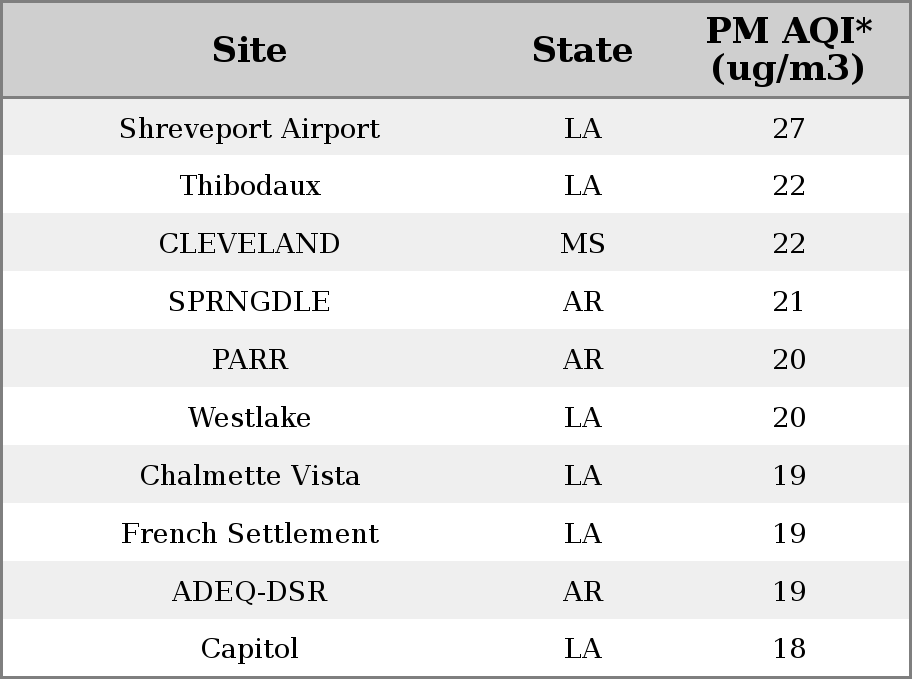Select the Chalmette Vista site cell
Viewport: 912px width, 679px height.
tap(250, 475)
